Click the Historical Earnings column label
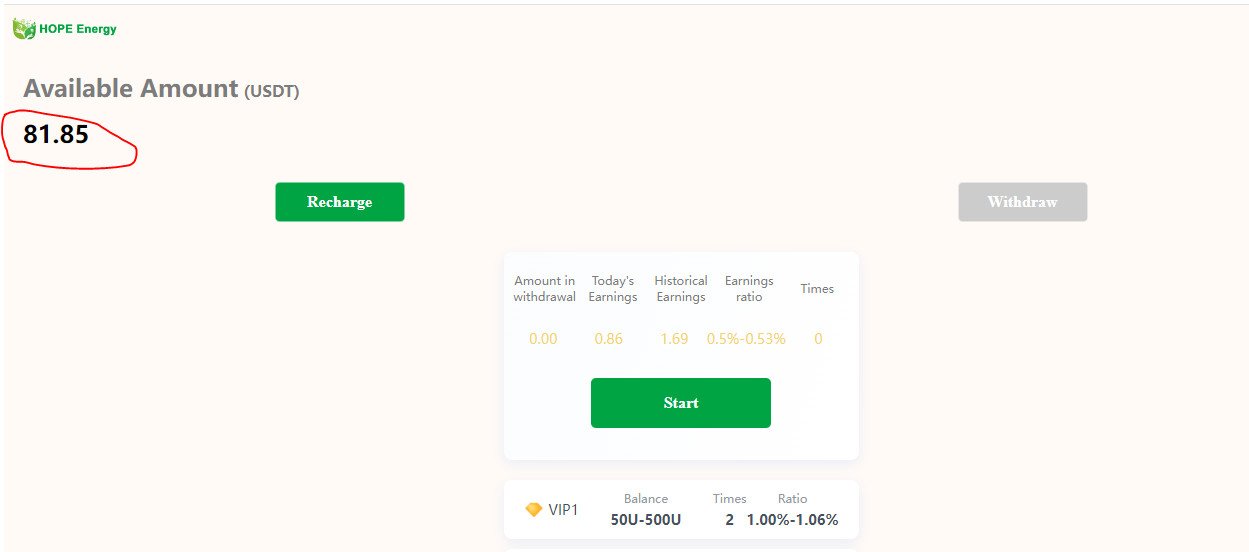Image resolution: width=1249 pixels, height=552 pixels. tap(681, 289)
